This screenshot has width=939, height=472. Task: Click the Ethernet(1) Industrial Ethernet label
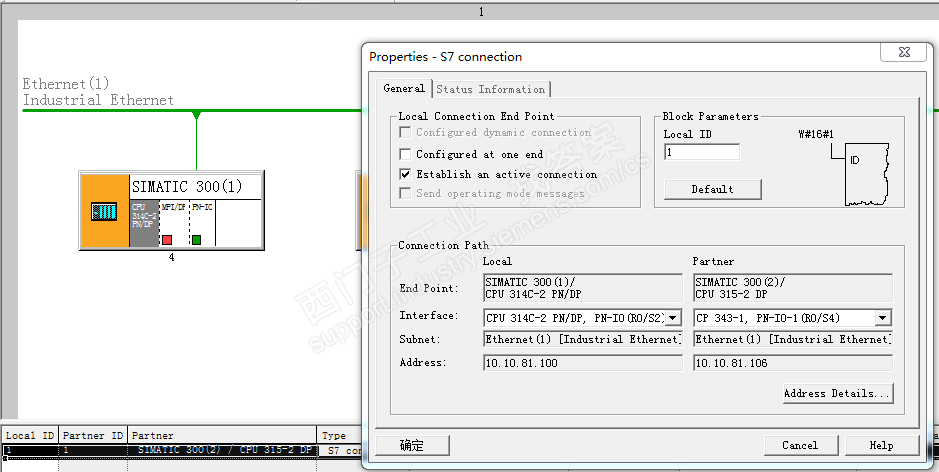pyautogui.click(x=98, y=92)
